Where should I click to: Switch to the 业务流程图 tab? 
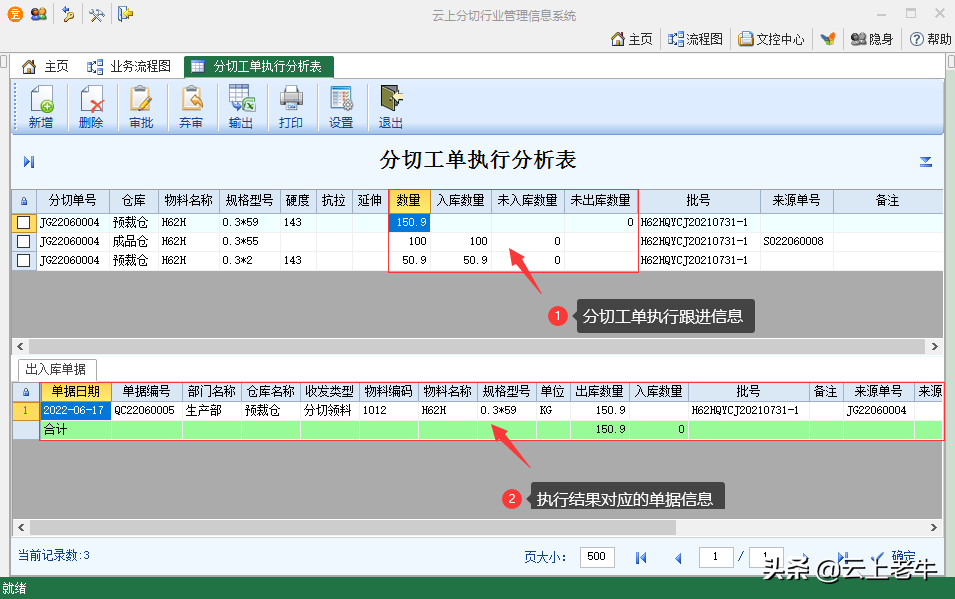[x=129, y=67]
